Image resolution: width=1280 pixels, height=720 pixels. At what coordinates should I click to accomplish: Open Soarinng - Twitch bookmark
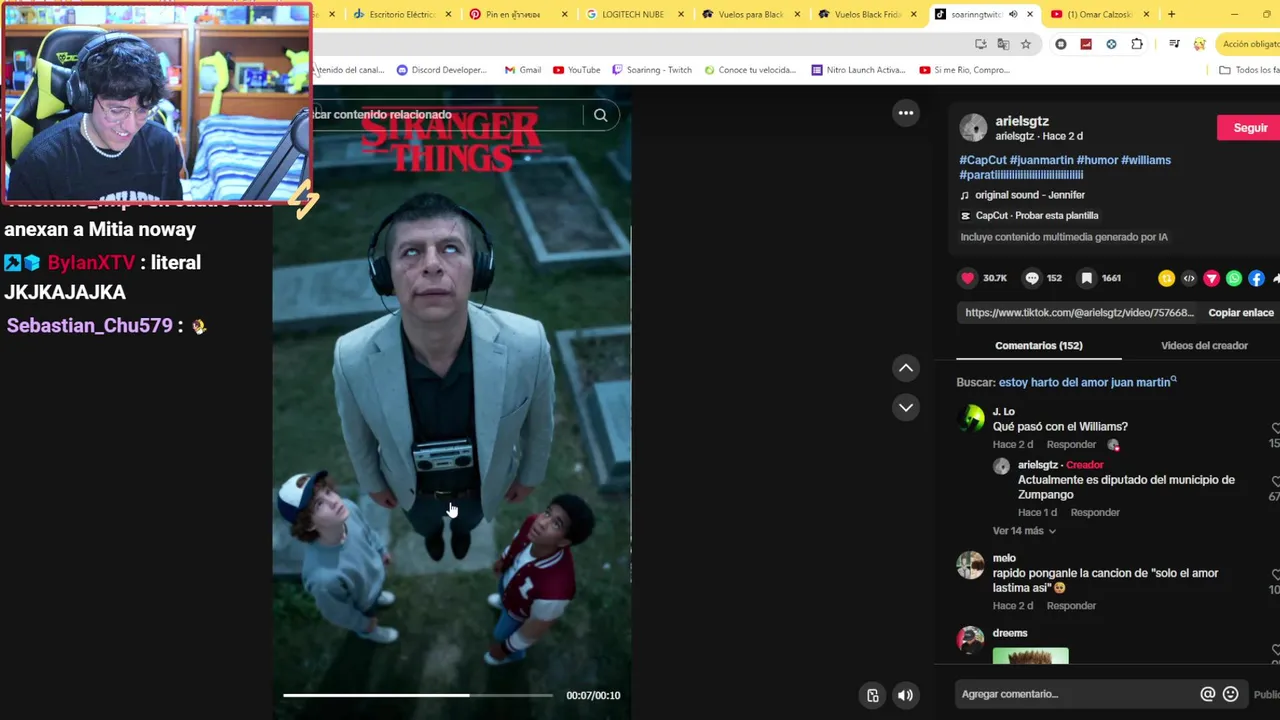(x=652, y=70)
